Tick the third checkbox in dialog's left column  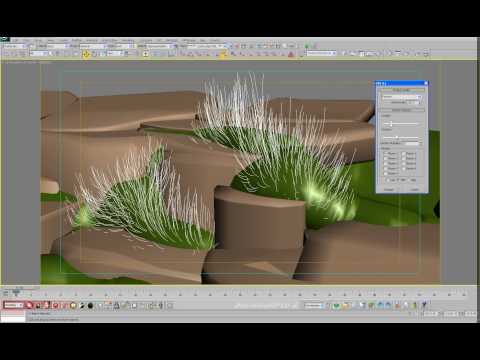tap(385, 164)
